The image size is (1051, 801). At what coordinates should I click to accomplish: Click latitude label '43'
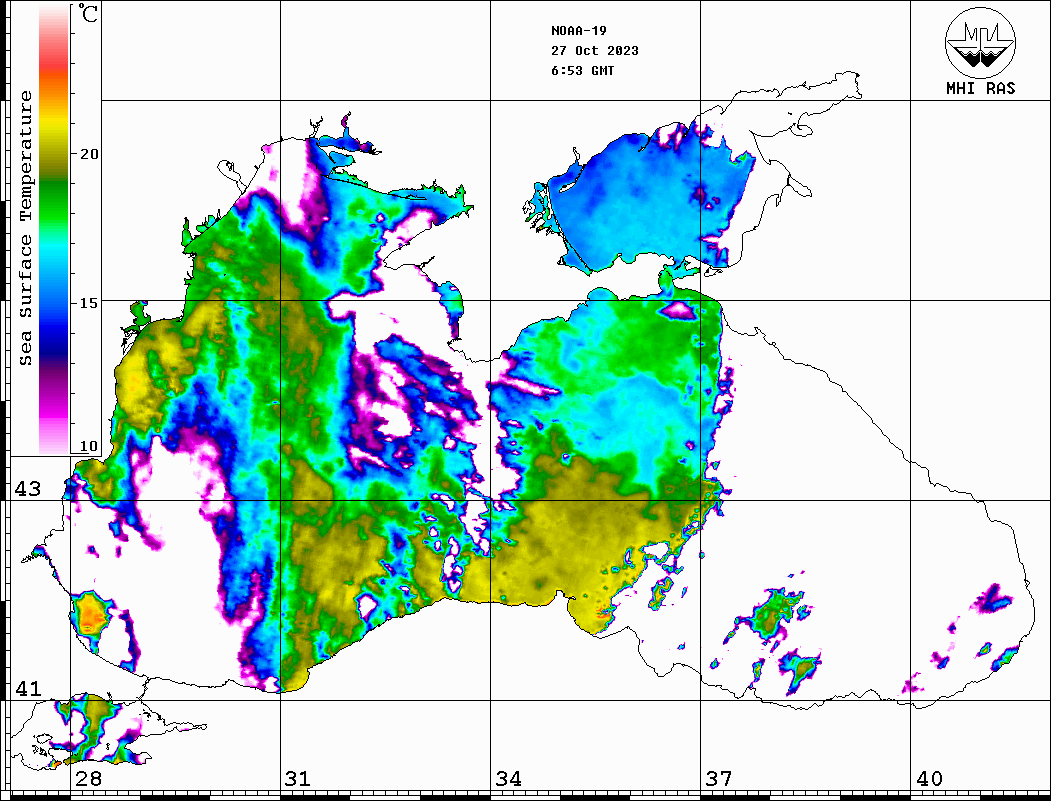tap(28, 489)
